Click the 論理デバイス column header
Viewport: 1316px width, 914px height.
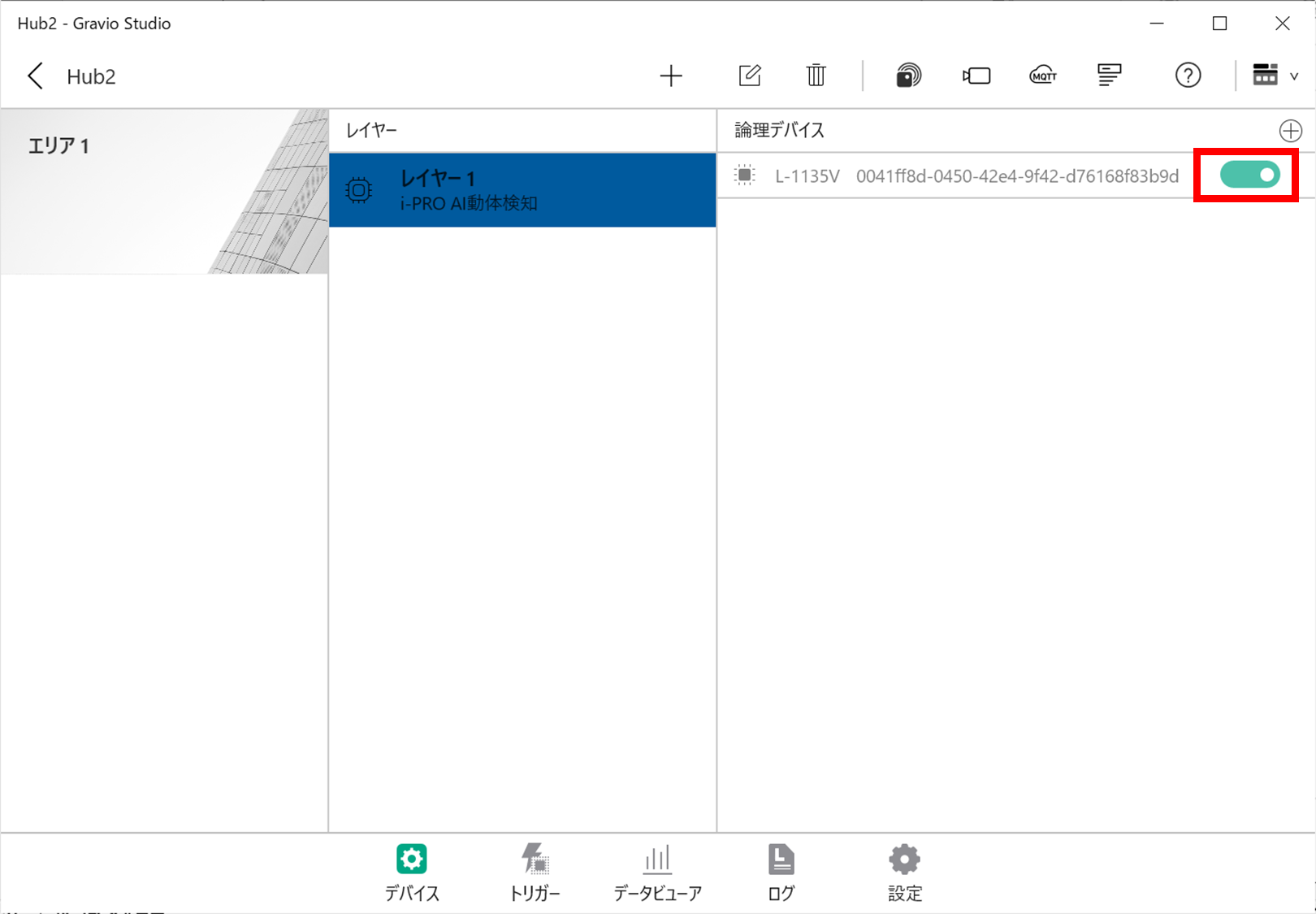click(779, 130)
